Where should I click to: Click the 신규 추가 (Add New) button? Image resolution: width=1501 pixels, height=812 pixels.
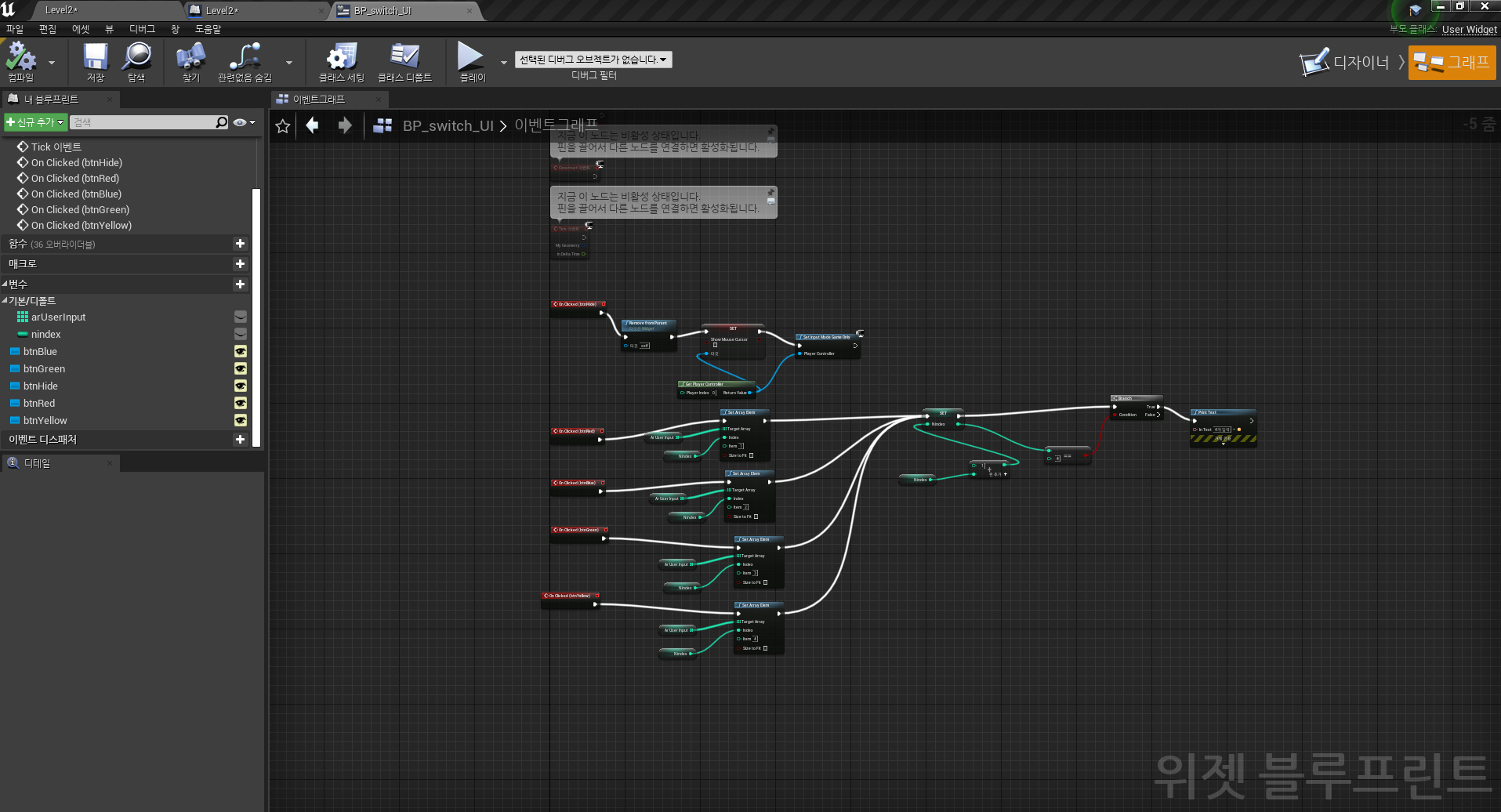coord(35,122)
